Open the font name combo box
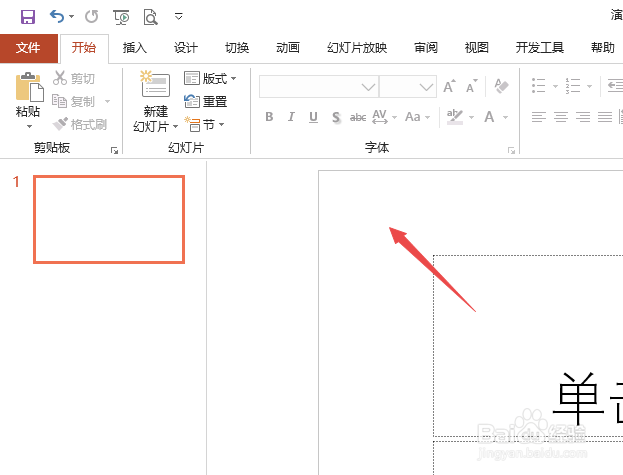The image size is (623, 475). coord(319,86)
